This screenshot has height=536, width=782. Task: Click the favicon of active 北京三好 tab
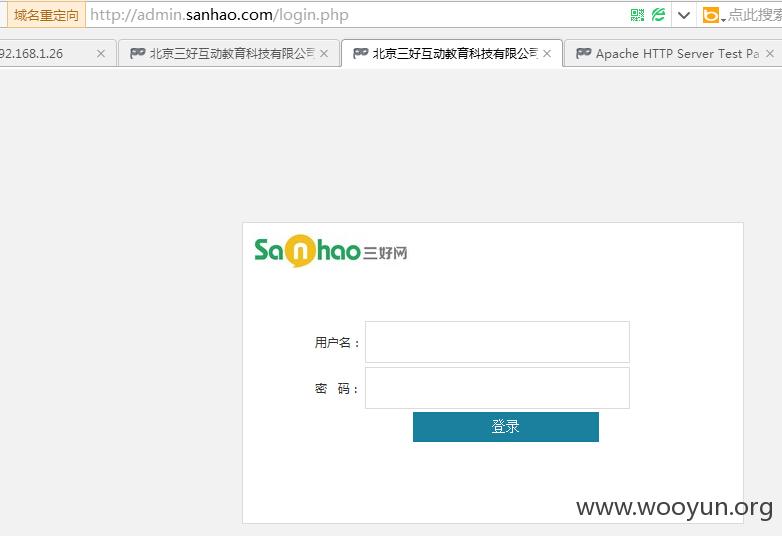(361, 53)
